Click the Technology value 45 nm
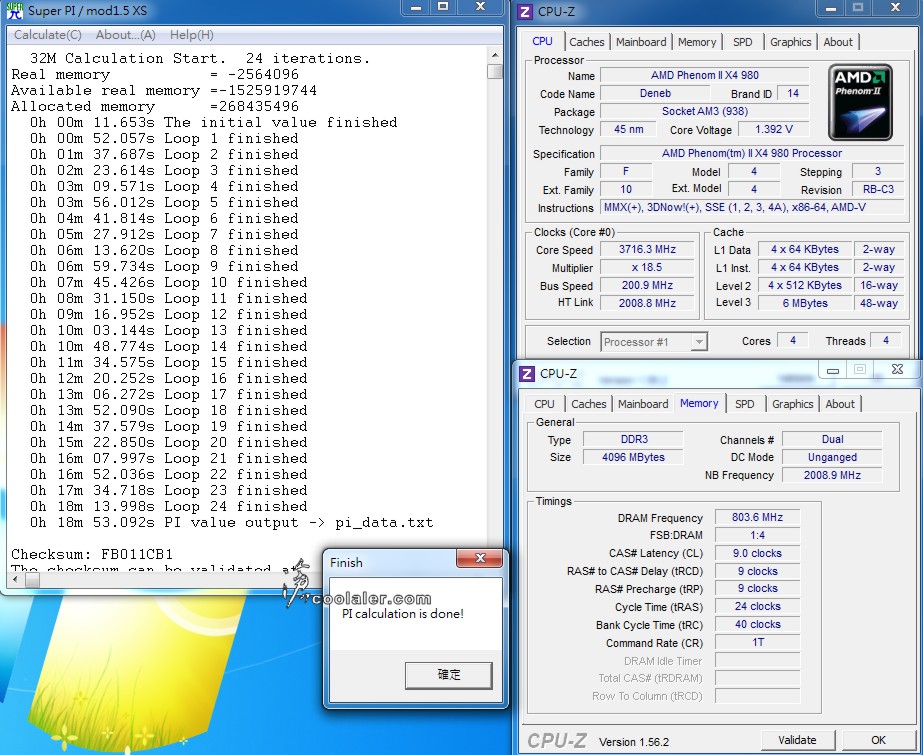Viewport: 923px width, 755px height. pos(628,129)
